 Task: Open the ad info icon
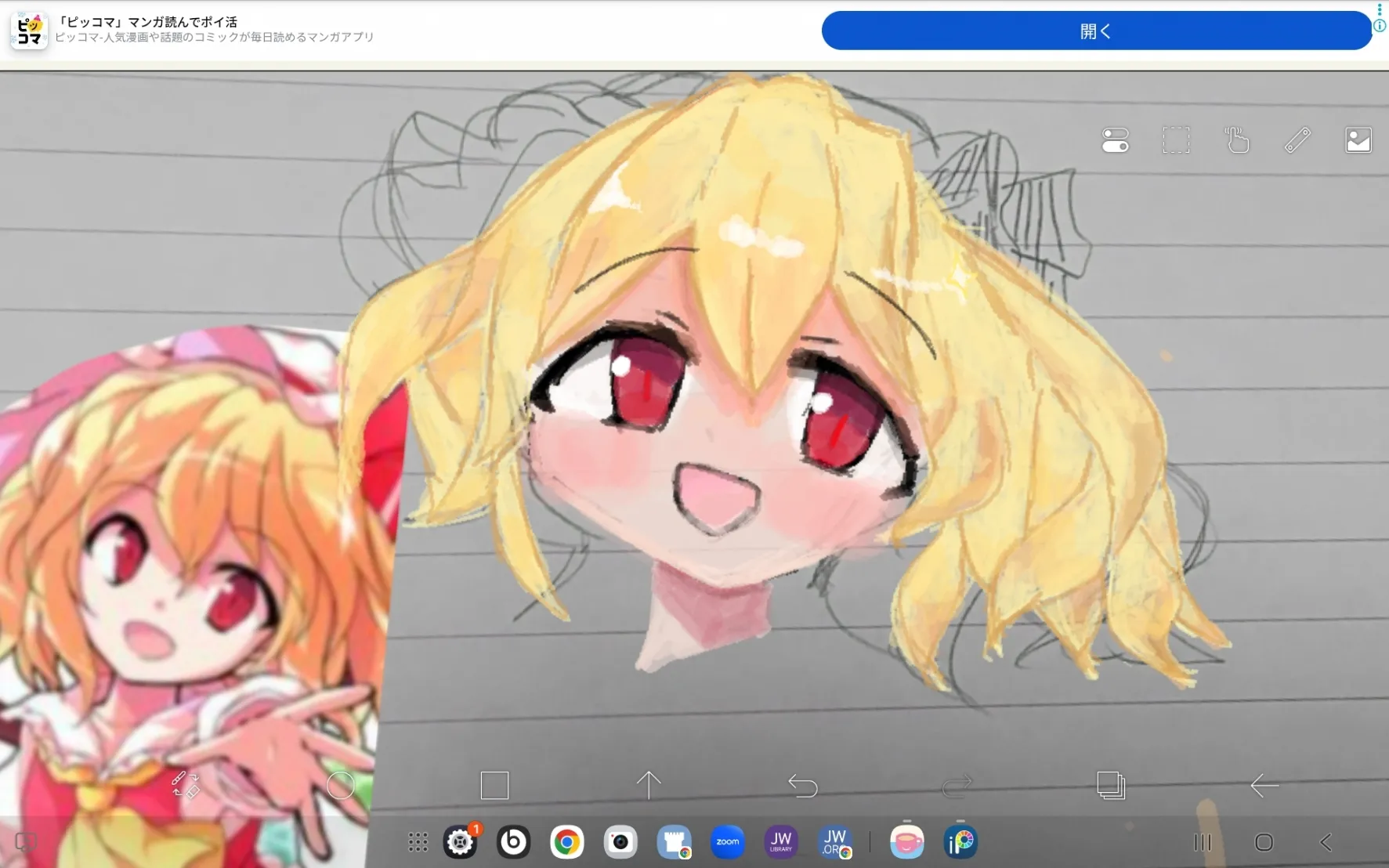click(x=1380, y=26)
